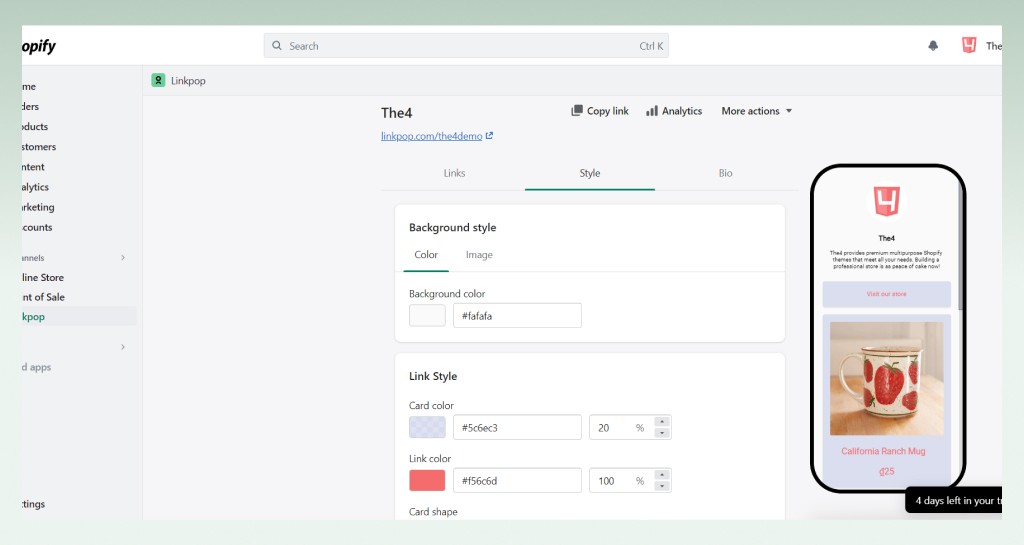
Task: Open the link color swatch
Action: [427, 480]
